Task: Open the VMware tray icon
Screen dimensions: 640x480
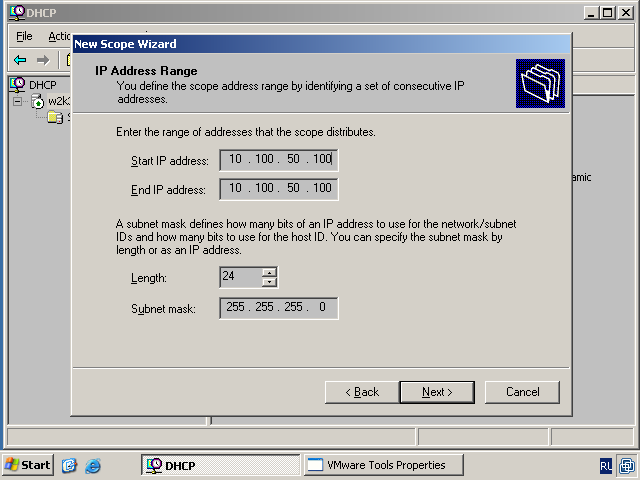Action: 626,466
